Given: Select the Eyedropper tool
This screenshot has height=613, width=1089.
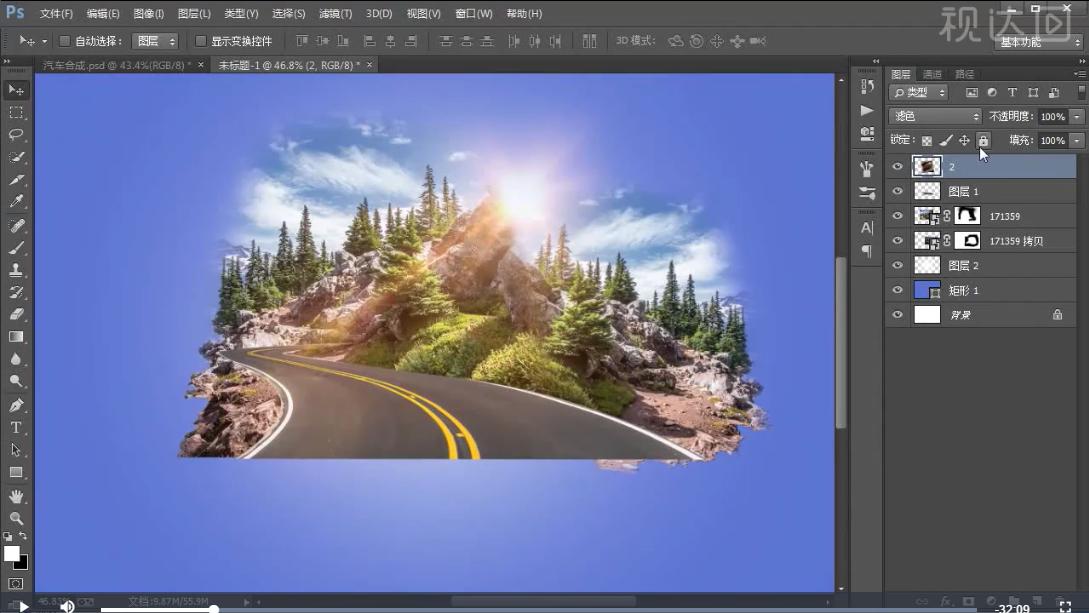Looking at the screenshot, I should click(16, 203).
